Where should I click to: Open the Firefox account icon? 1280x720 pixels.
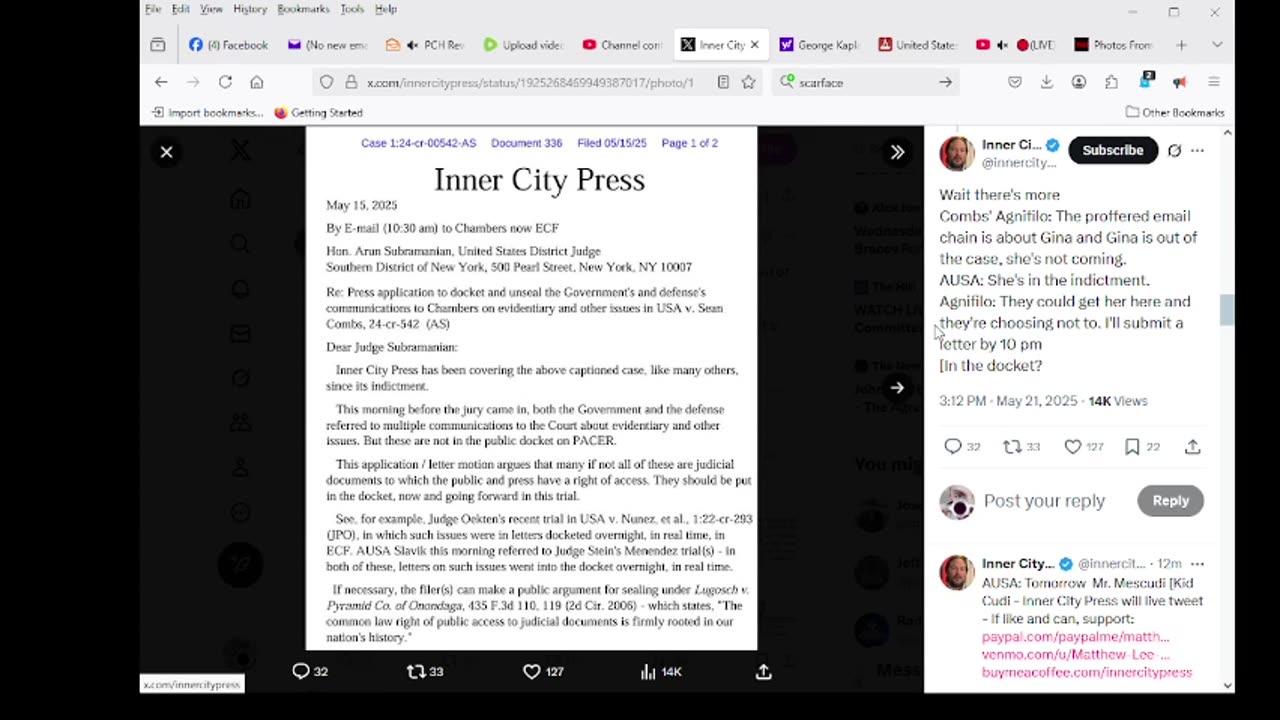[x=1079, y=82]
